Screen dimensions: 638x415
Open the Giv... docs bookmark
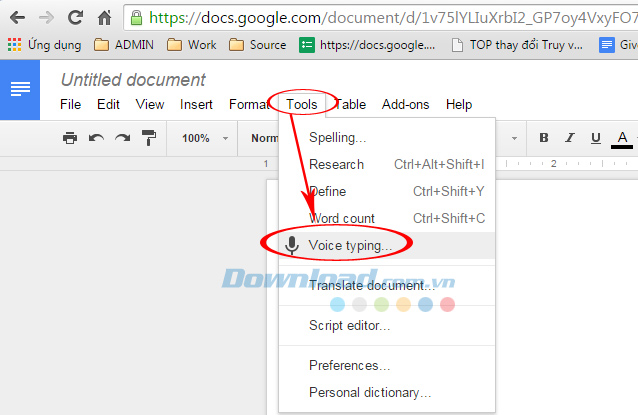coord(618,45)
